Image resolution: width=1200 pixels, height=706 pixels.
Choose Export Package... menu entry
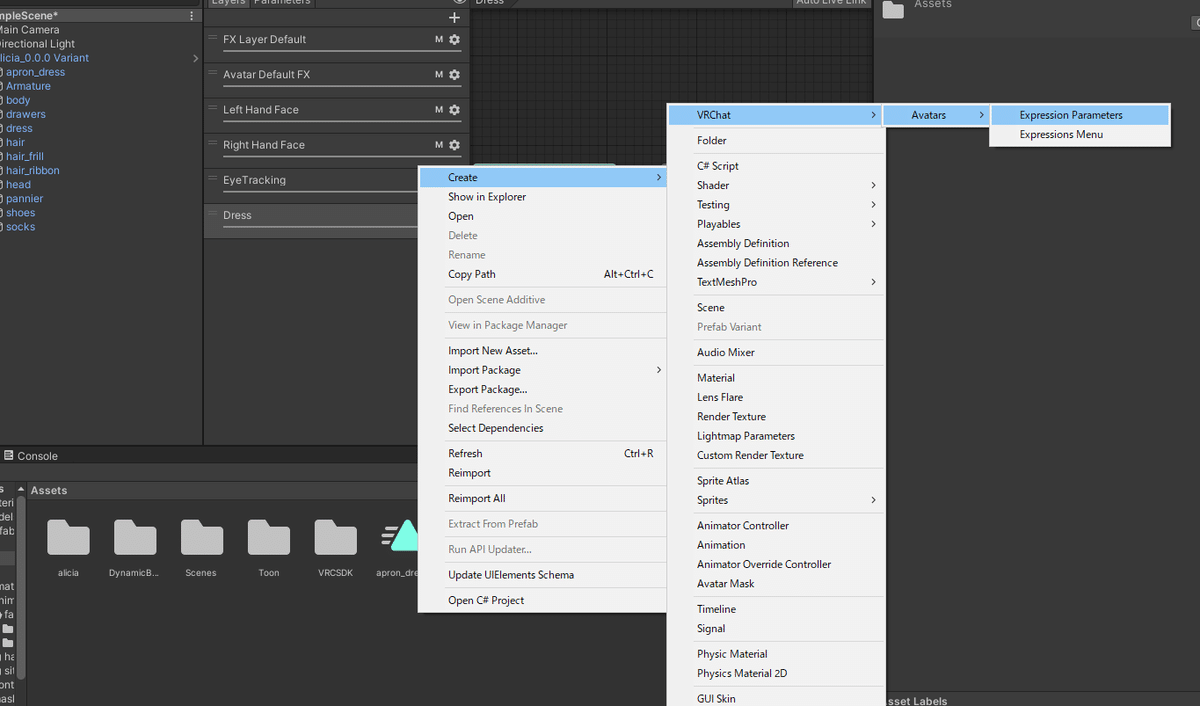pyautogui.click(x=542, y=390)
